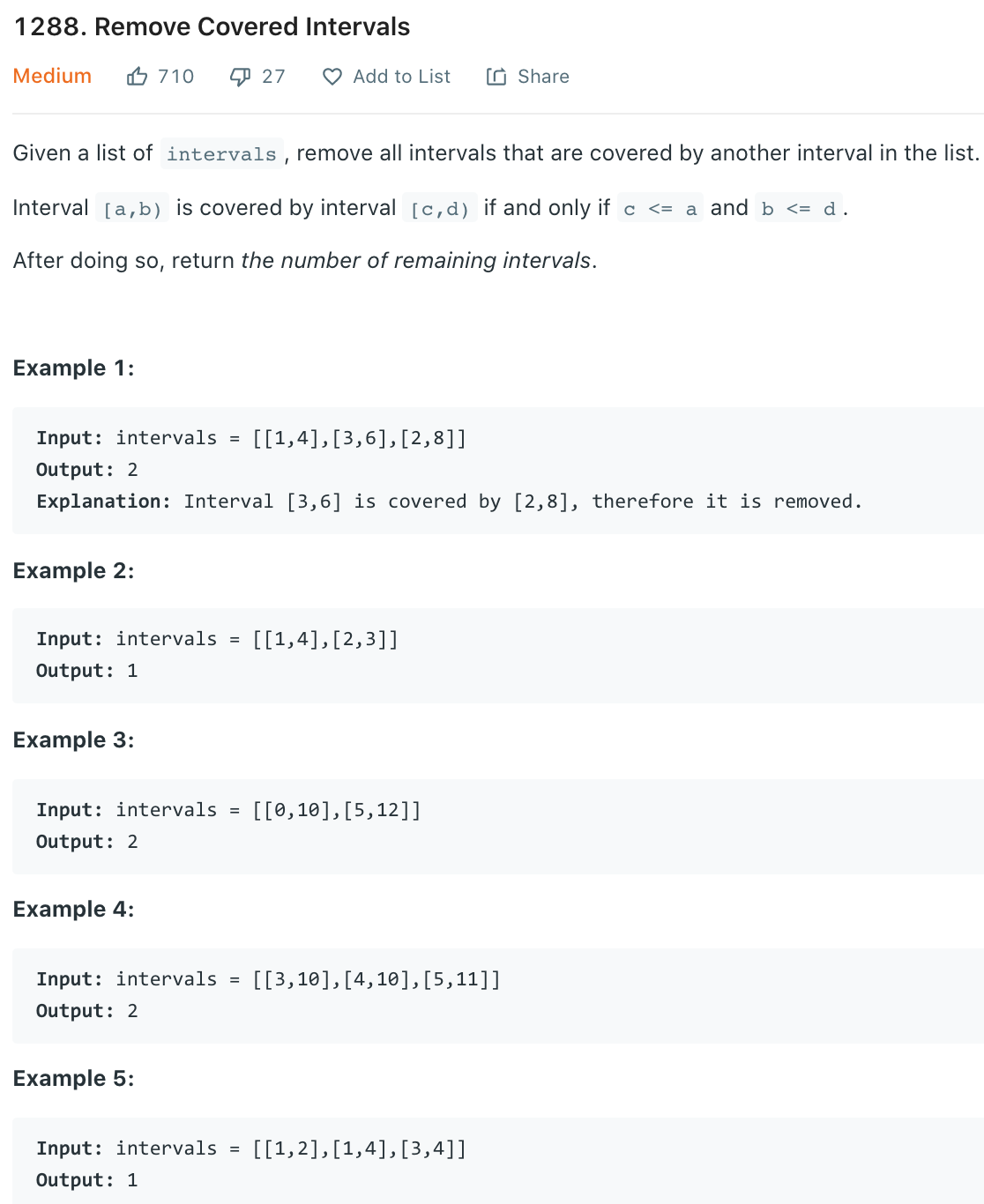Collapse the Example 3 section
The image size is (984, 1204).
[74, 740]
